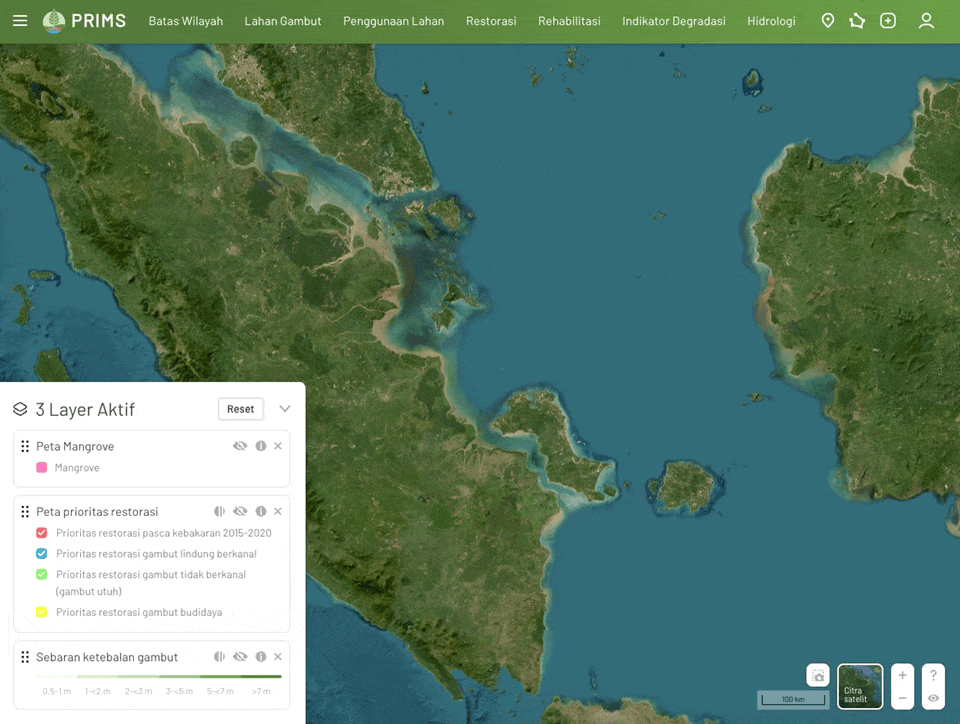Screen dimensions: 960x724
Task: Zoom in the map with plus button
Action: [902, 675]
